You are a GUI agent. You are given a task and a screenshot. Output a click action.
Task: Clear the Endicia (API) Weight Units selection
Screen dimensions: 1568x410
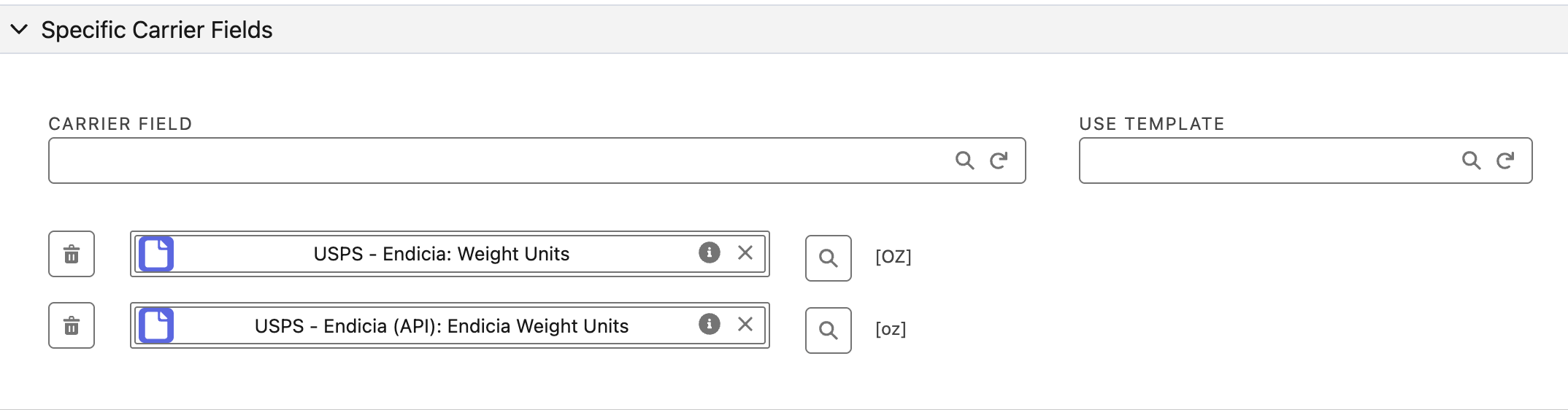(x=745, y=324)
